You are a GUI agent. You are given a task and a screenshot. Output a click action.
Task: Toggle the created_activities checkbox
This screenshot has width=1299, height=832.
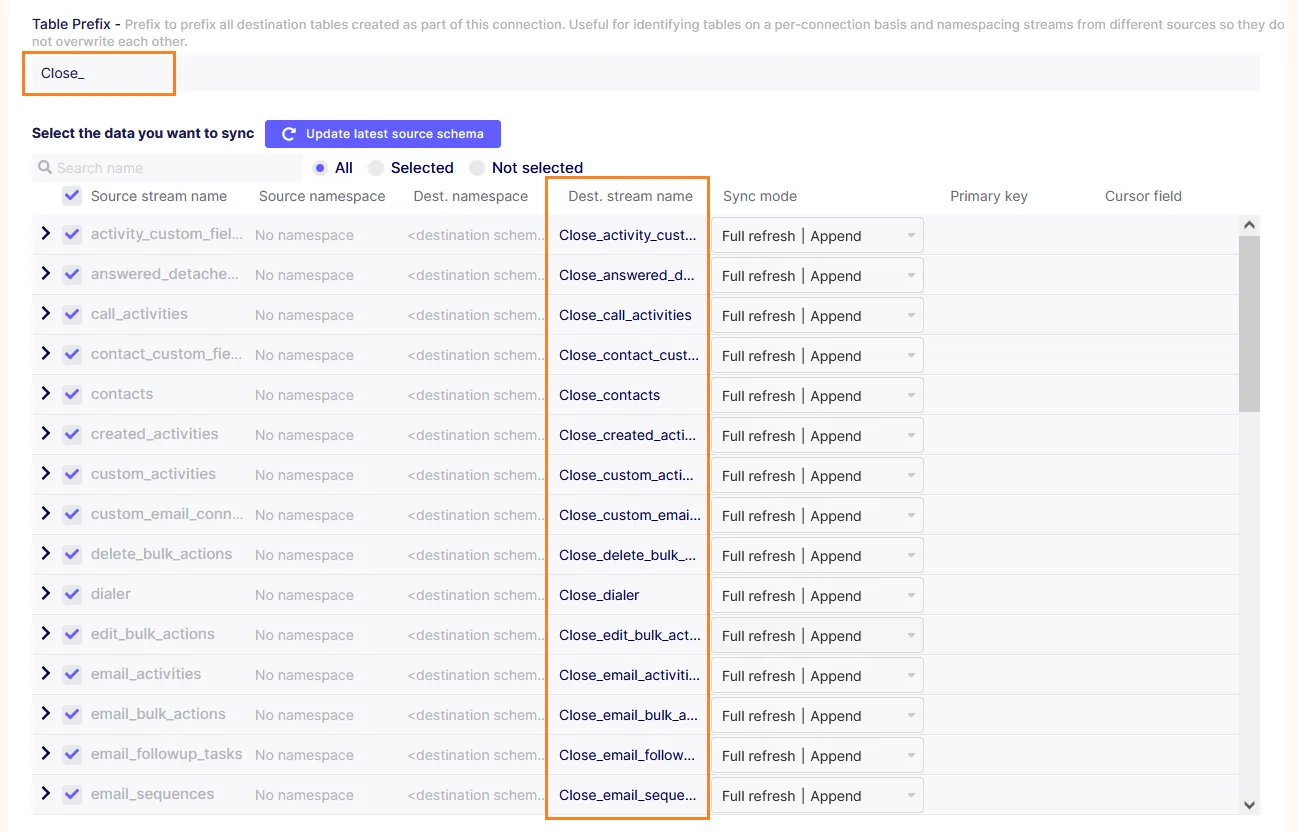point(72,434)
